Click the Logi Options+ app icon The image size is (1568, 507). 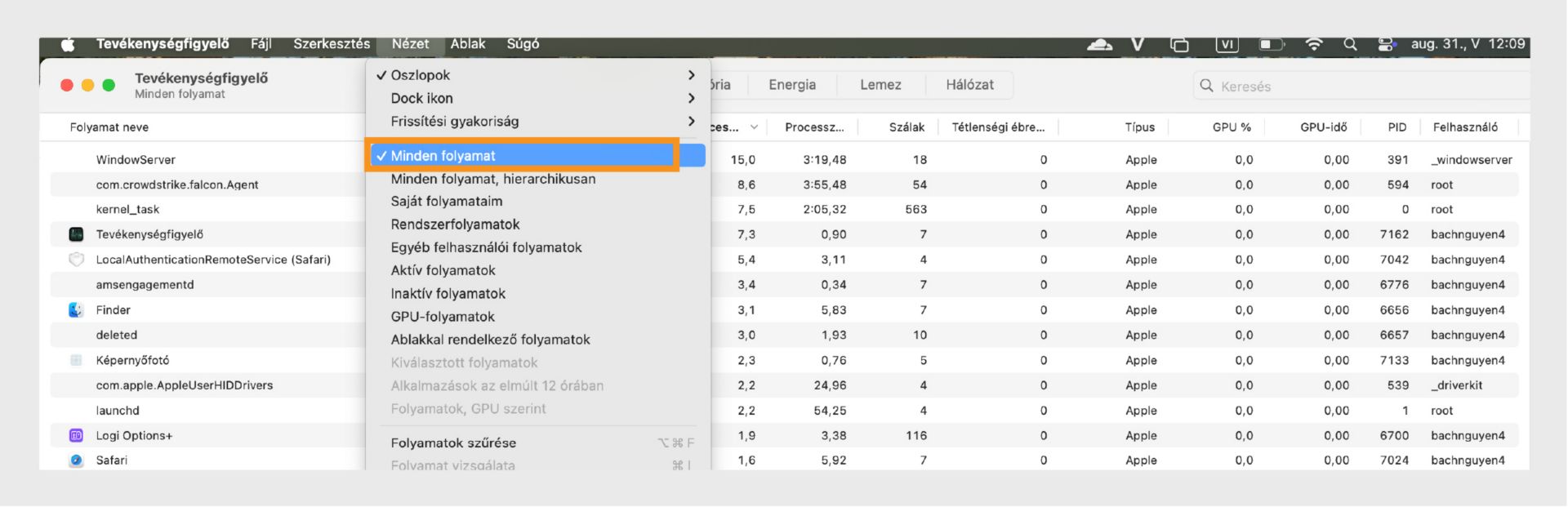point(76,435)
